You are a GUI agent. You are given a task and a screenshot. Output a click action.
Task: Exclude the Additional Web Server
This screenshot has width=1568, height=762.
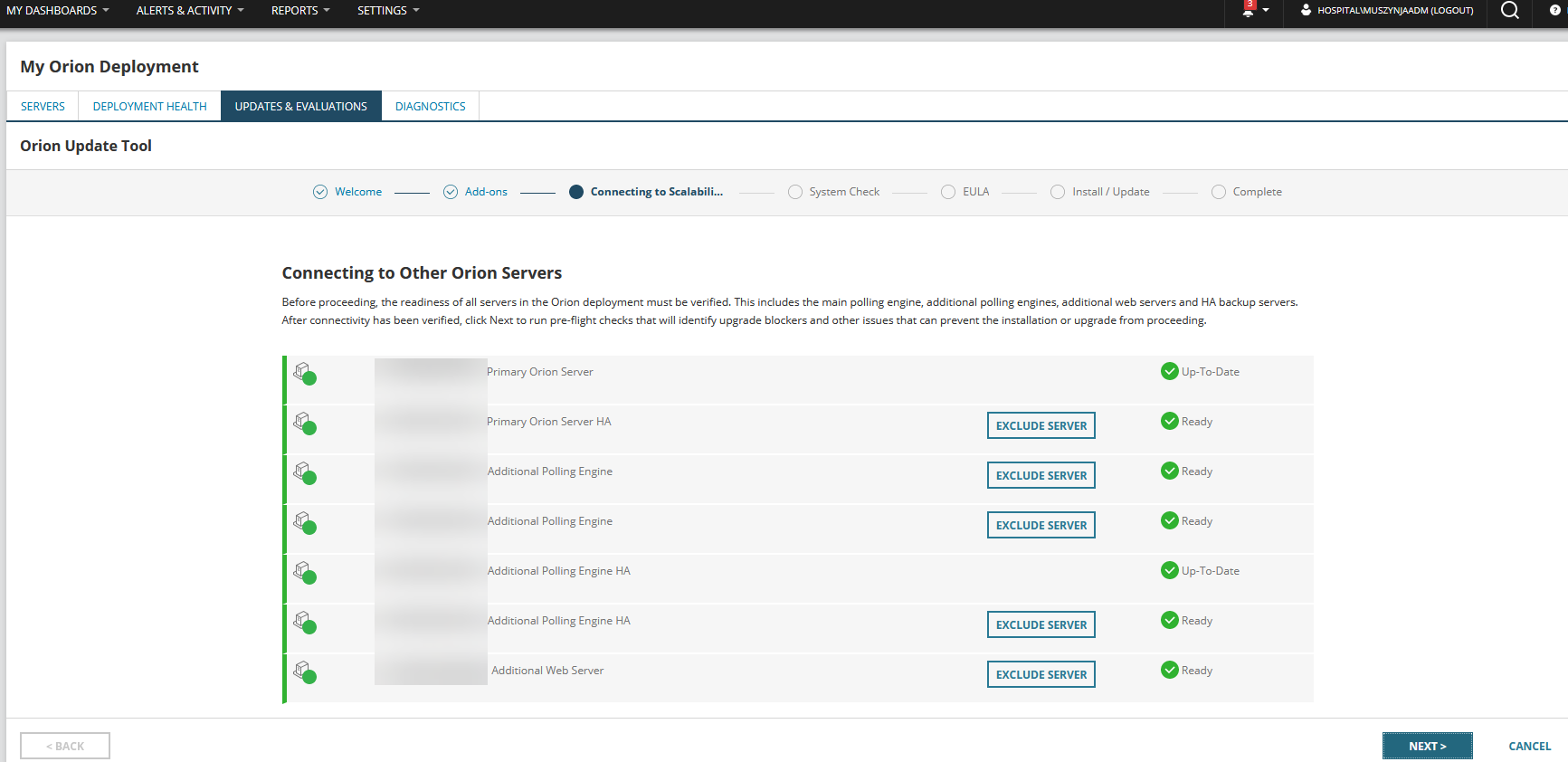(x=1041, y=674)
